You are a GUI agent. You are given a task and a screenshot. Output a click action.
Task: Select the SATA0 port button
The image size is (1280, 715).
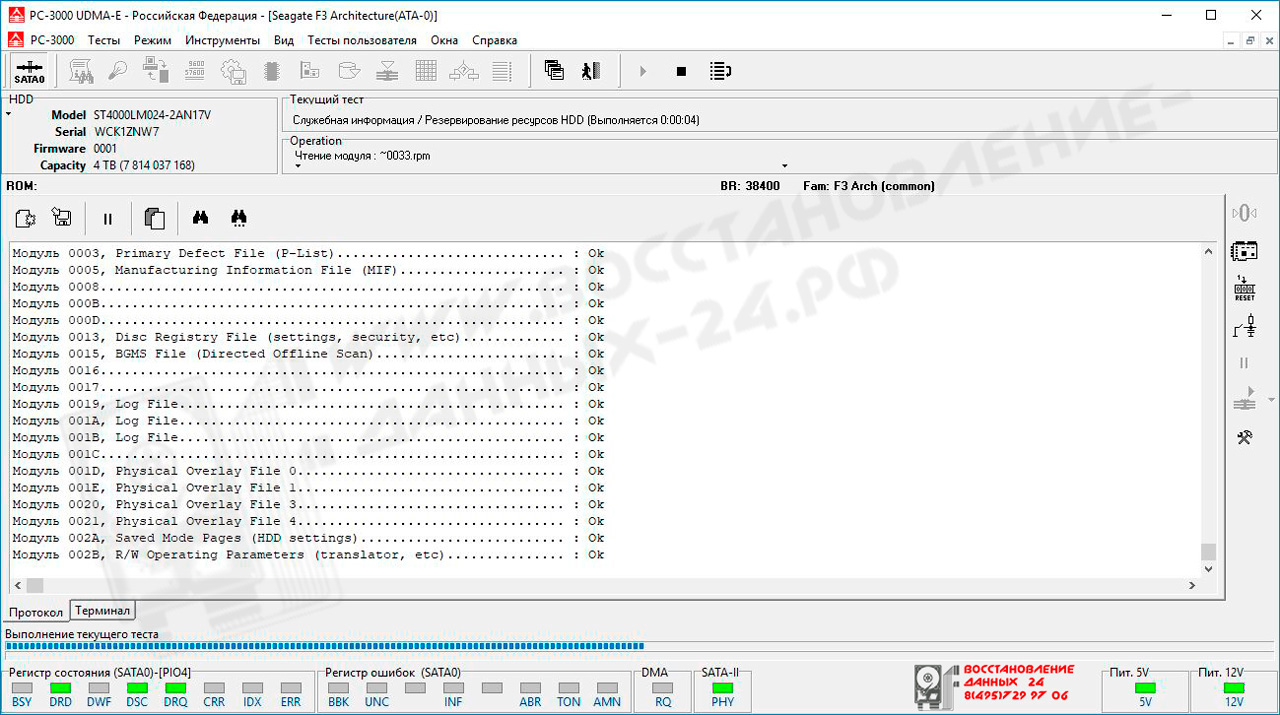(29, 71)
